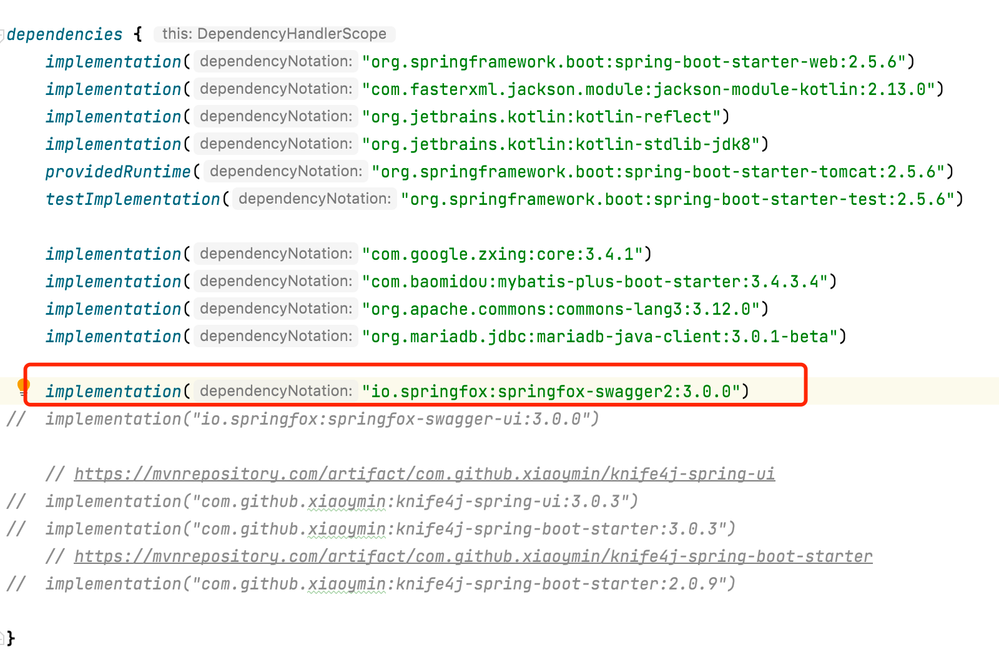999x652 pixels.
Task: Click the kotlin-reflect dependency string
Action: (541, 117)
